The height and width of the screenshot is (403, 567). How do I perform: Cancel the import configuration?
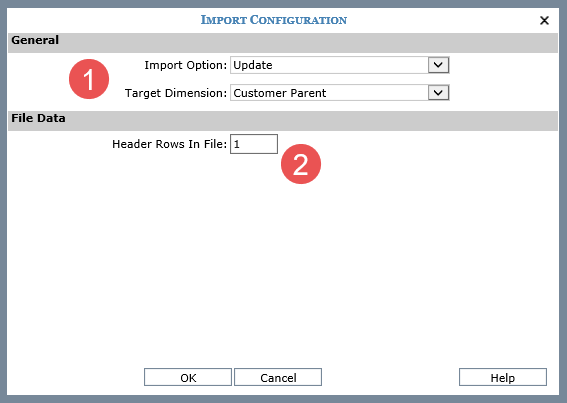click(x=278, y=377)
